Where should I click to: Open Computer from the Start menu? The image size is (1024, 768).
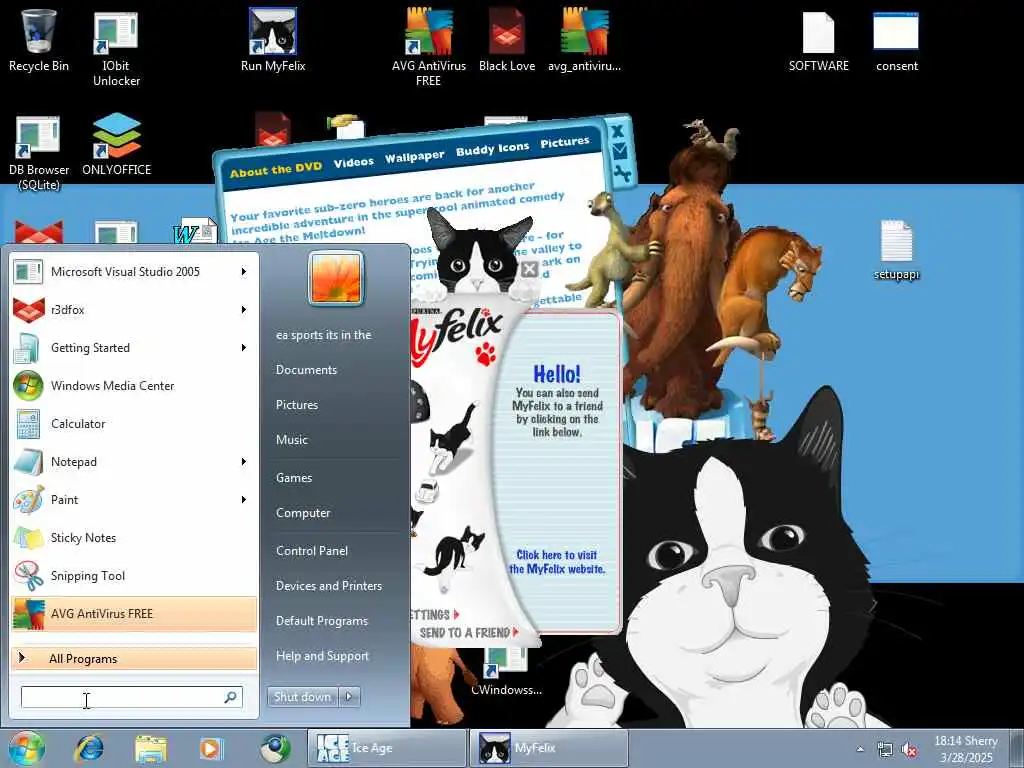303,513
